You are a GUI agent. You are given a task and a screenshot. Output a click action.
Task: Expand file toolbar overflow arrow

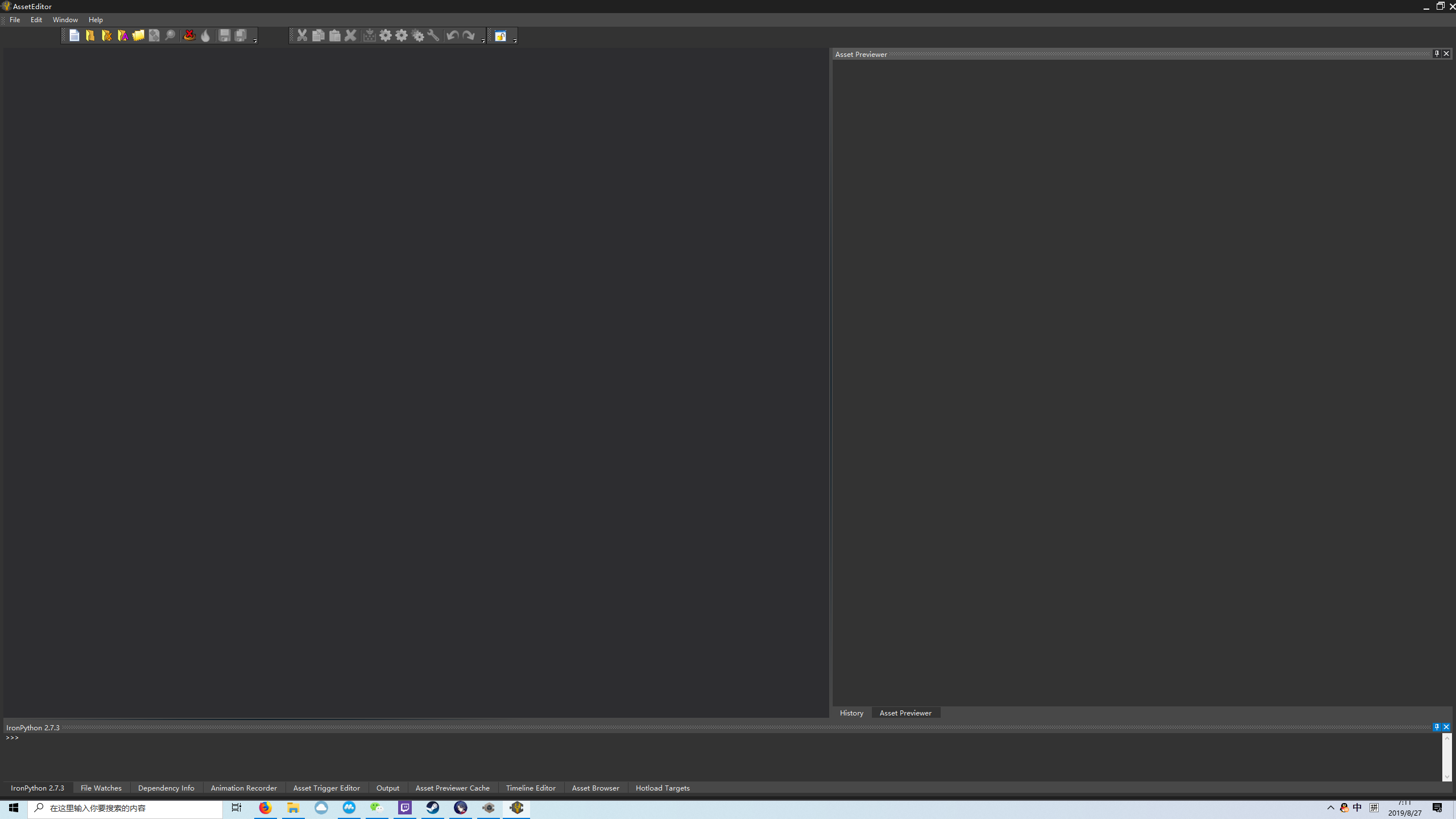(x=255, y=40)
